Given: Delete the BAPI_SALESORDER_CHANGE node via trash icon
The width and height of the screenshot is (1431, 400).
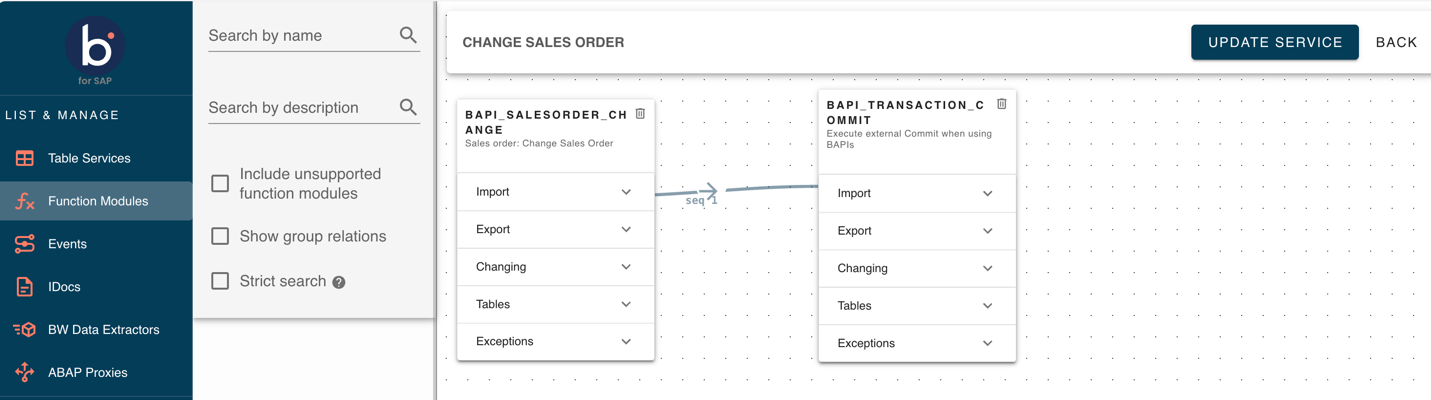Looking at the screenshot, I should (640, 114).
